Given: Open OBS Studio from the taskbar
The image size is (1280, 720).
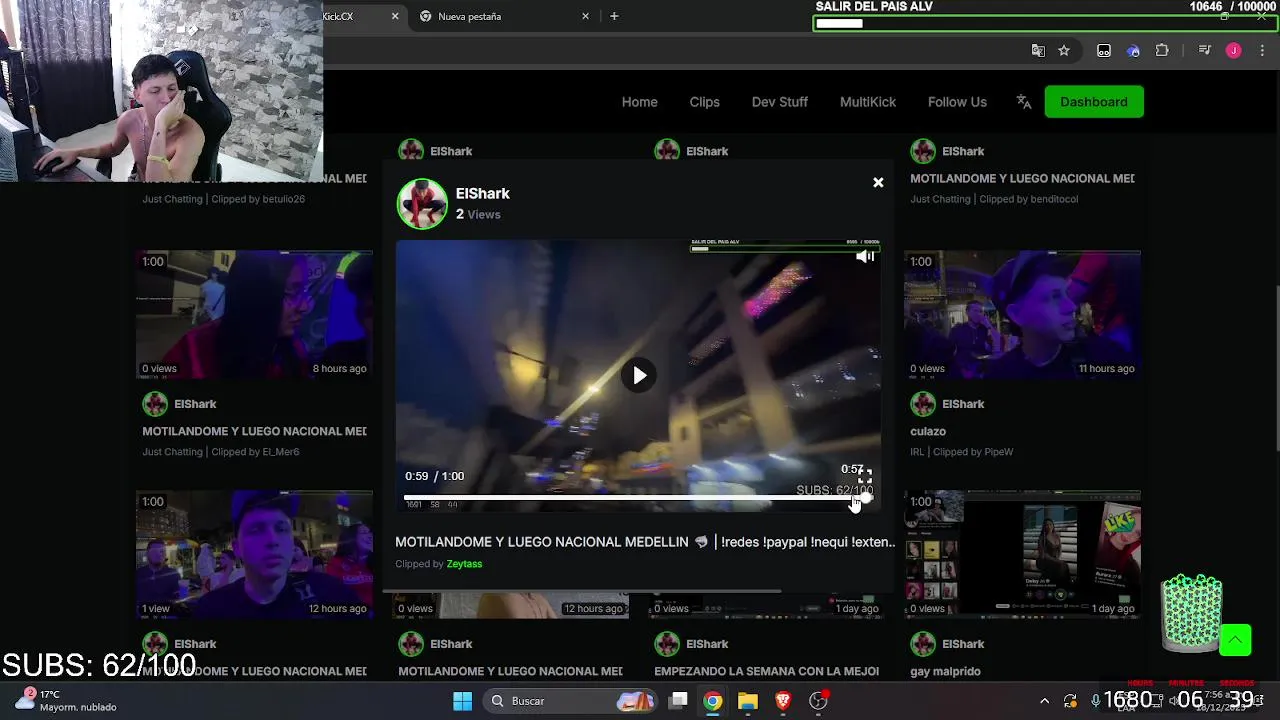Looking at the screenshot, I should 818,701.
